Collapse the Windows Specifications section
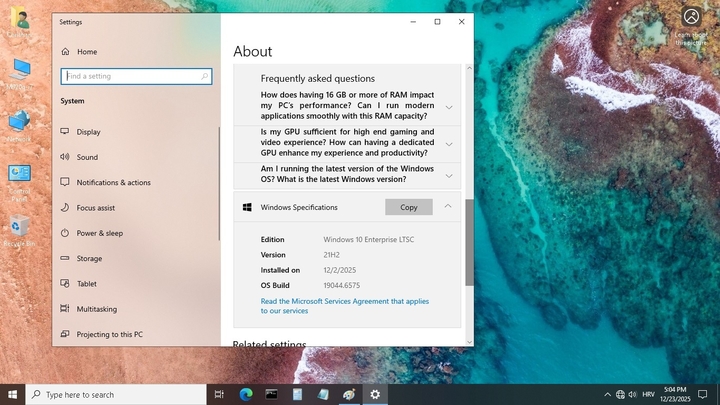Image resolution: width=720 pixels, height=405 pixels. point(448,207)
